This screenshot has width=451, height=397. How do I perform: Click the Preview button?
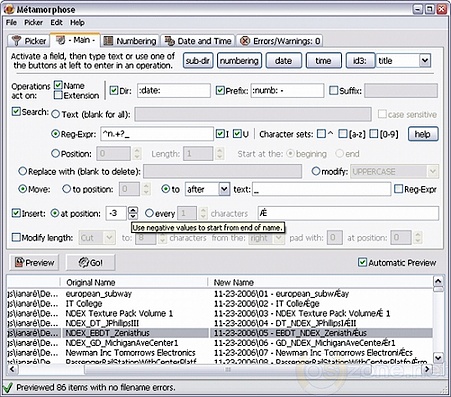coord(34,263)
